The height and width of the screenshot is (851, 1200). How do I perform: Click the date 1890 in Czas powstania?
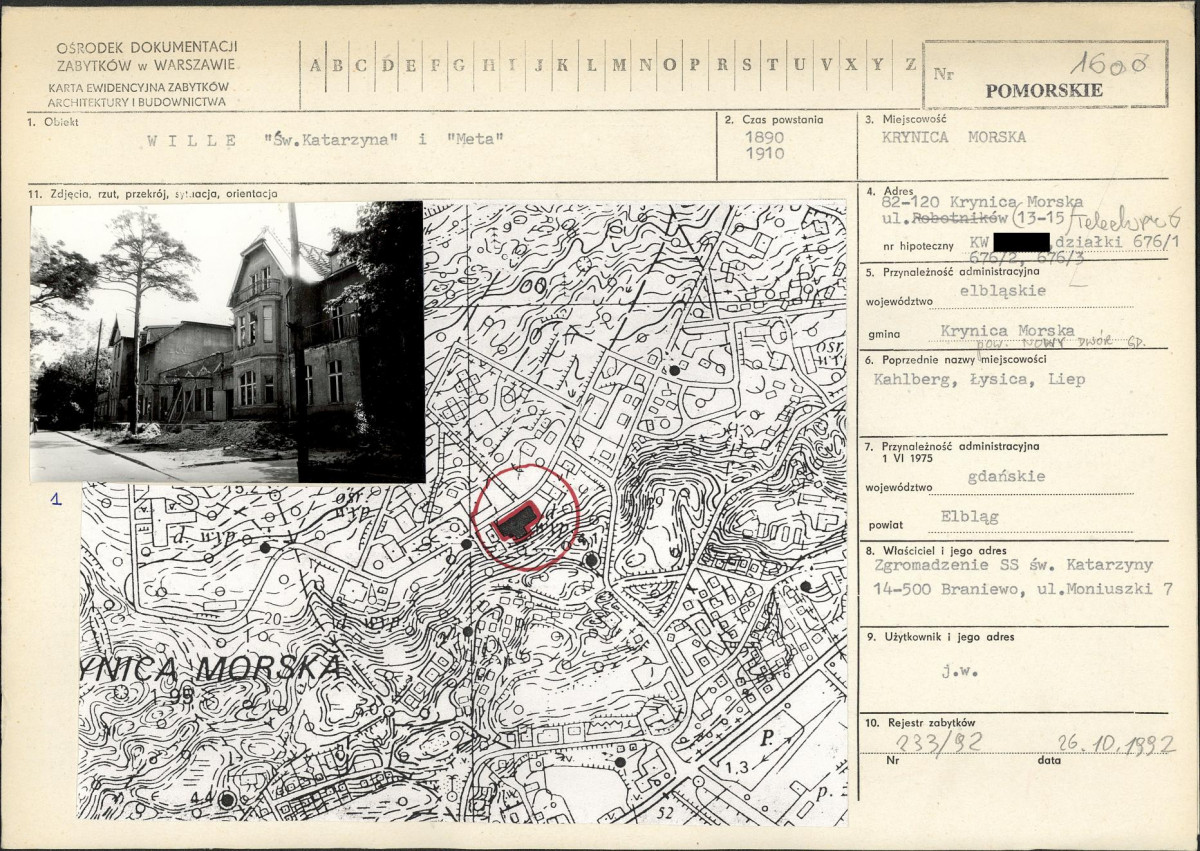pyautogui.click(x=765, y=137)
